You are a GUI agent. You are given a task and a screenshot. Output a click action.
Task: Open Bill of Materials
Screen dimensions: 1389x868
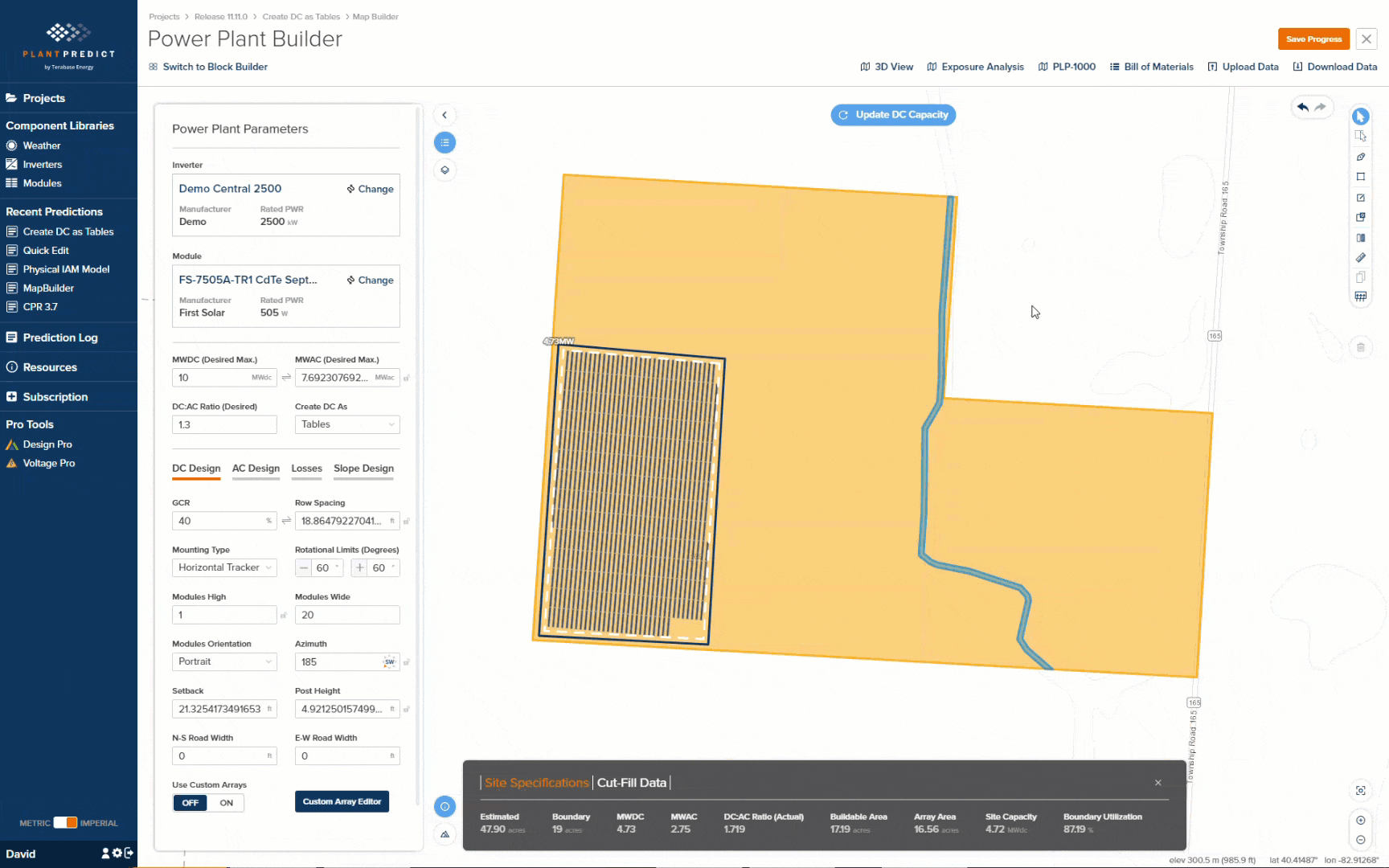tap(1151, 67)
